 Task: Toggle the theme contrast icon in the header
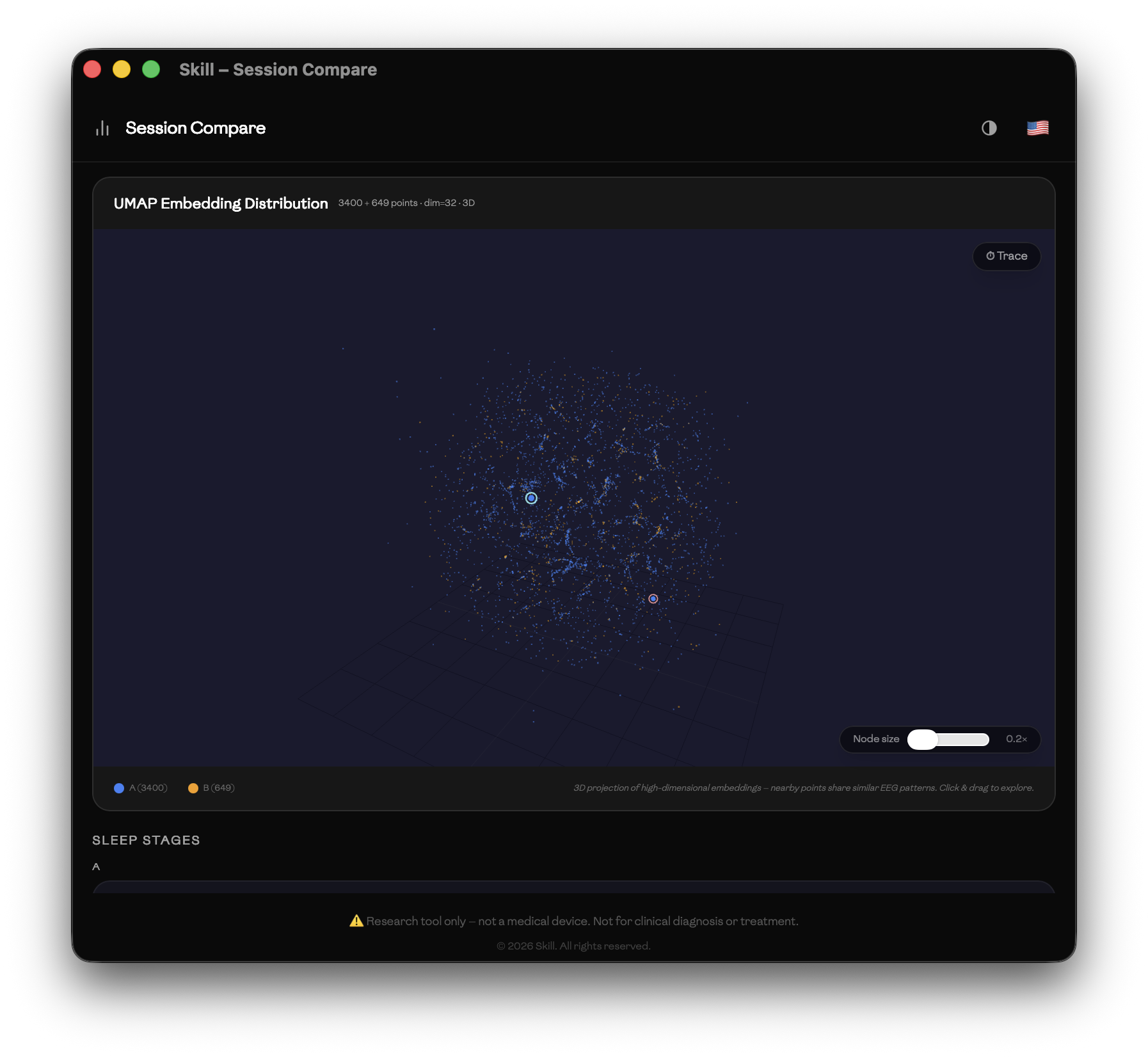coord(987,128)
